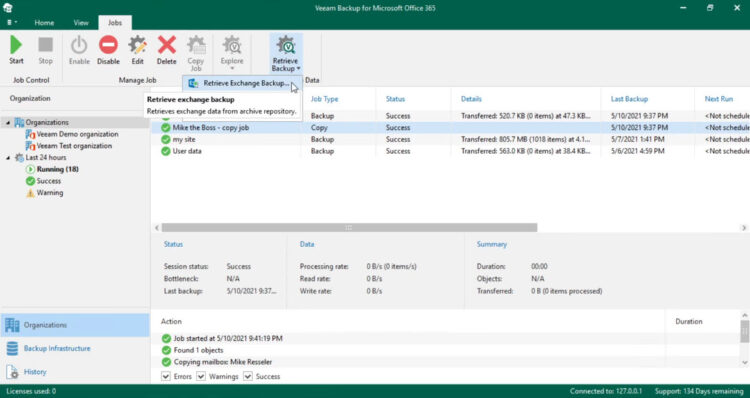Click the Running green play icon
Screen dimensions: 750x398
tap(30, 169)
